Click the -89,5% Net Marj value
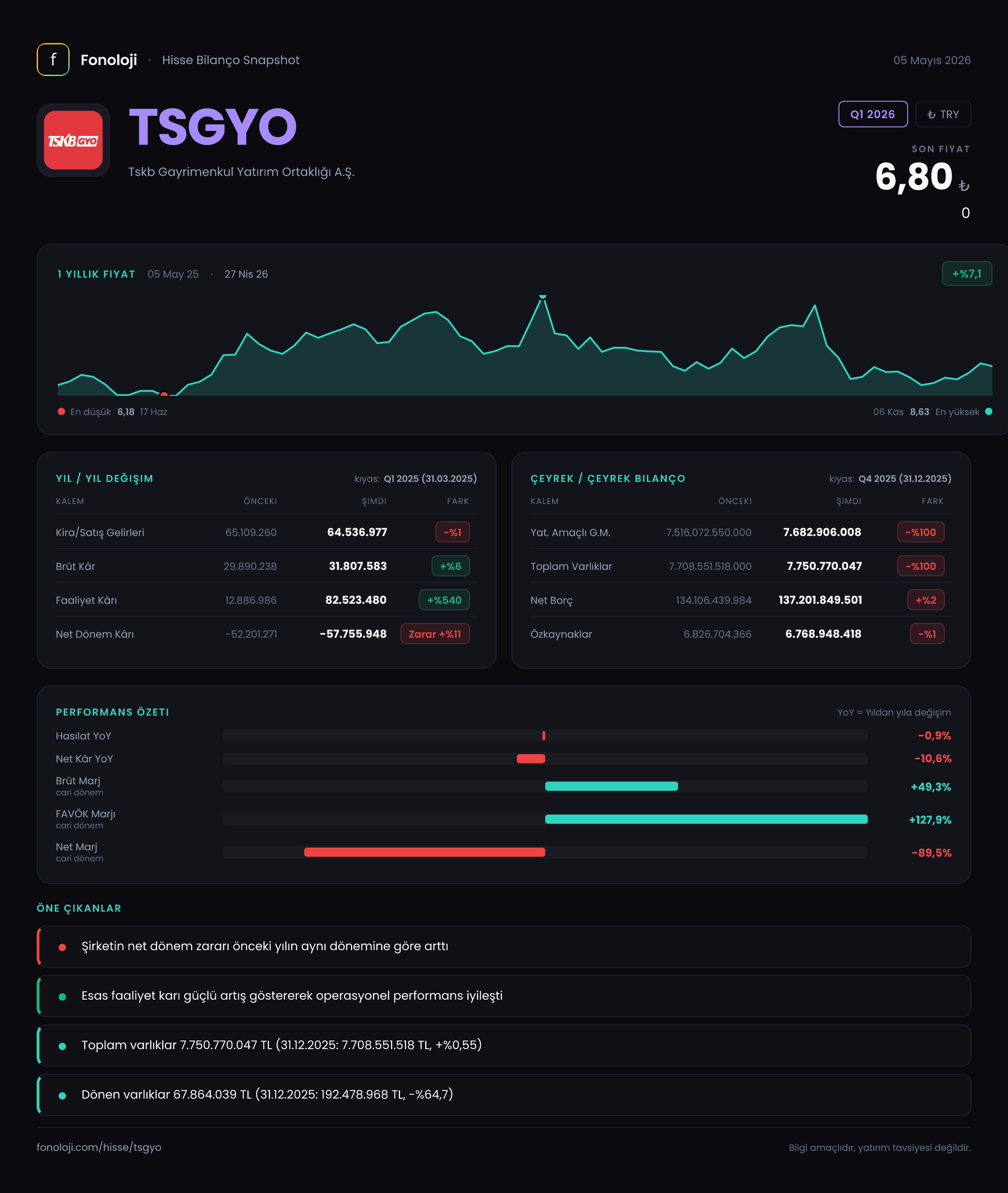This screenshot has width=1008, height=1193. [931, 853]
